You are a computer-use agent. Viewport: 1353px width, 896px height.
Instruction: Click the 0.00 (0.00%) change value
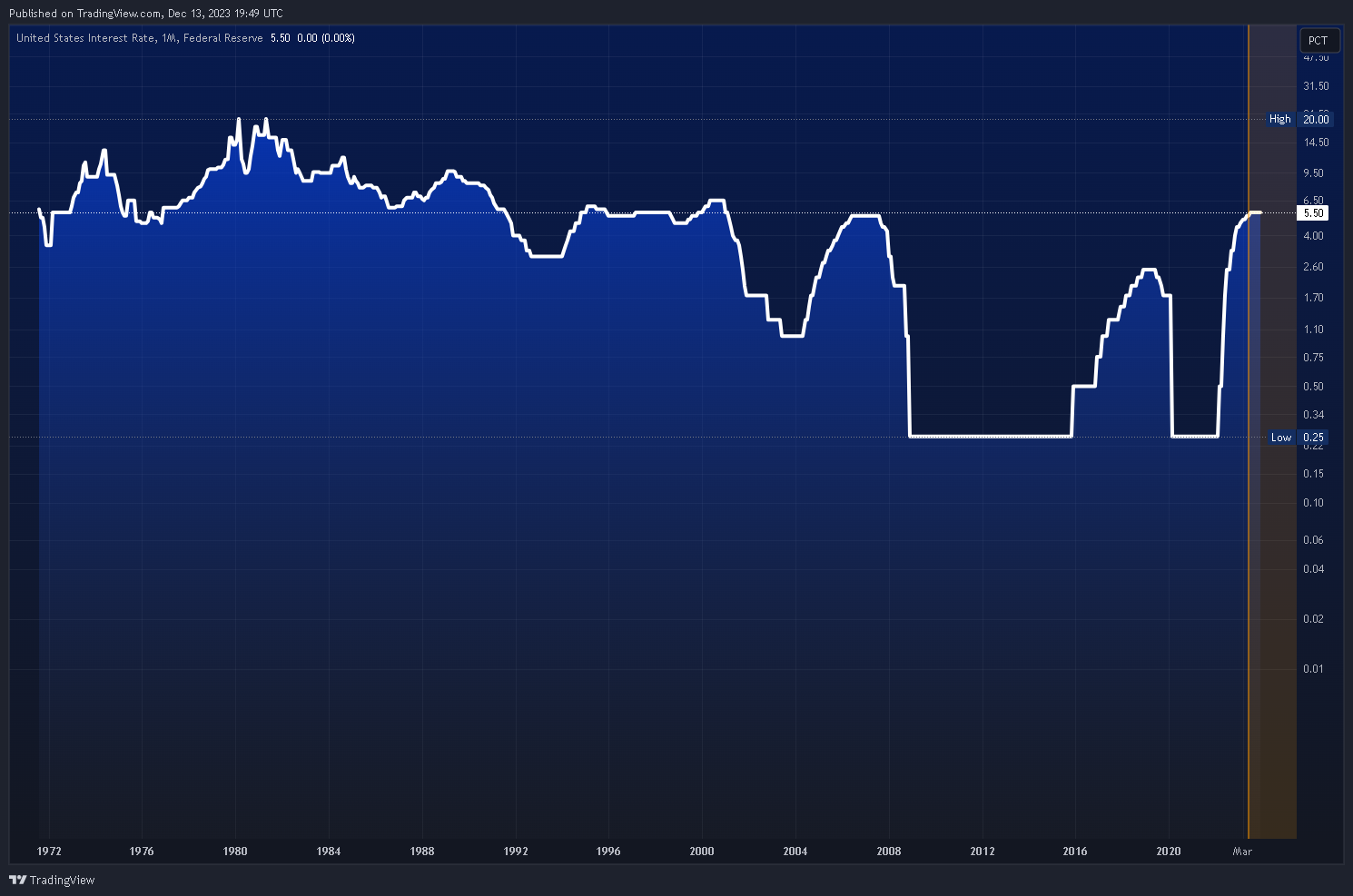(x=326, y=38)
